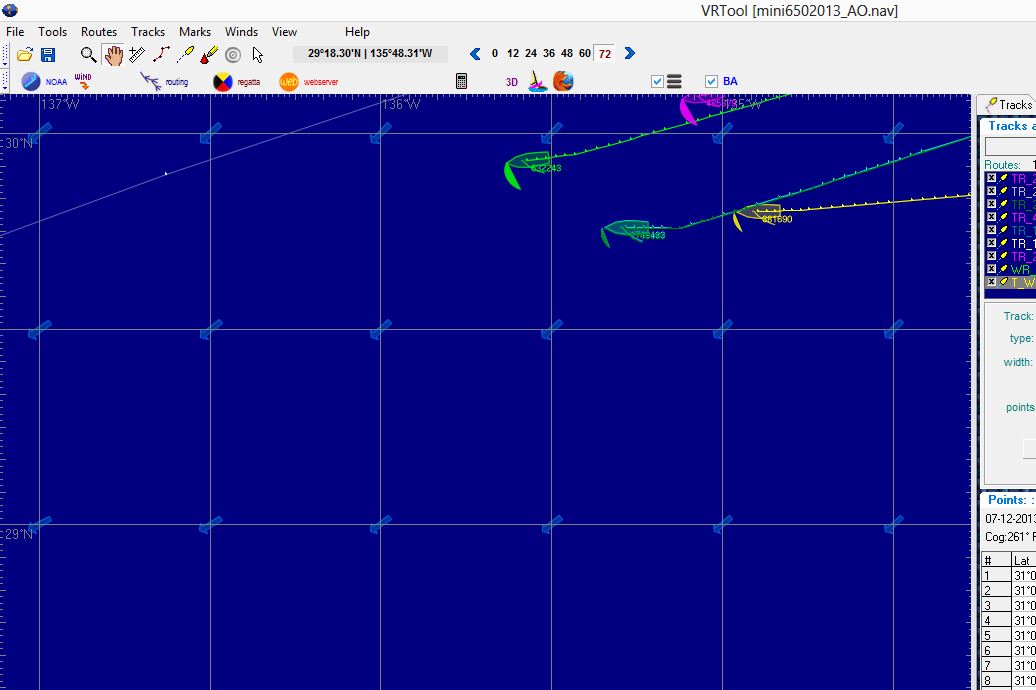Toggle the BA checkbox
1036x690 pixels.
[x=711, y=81]
